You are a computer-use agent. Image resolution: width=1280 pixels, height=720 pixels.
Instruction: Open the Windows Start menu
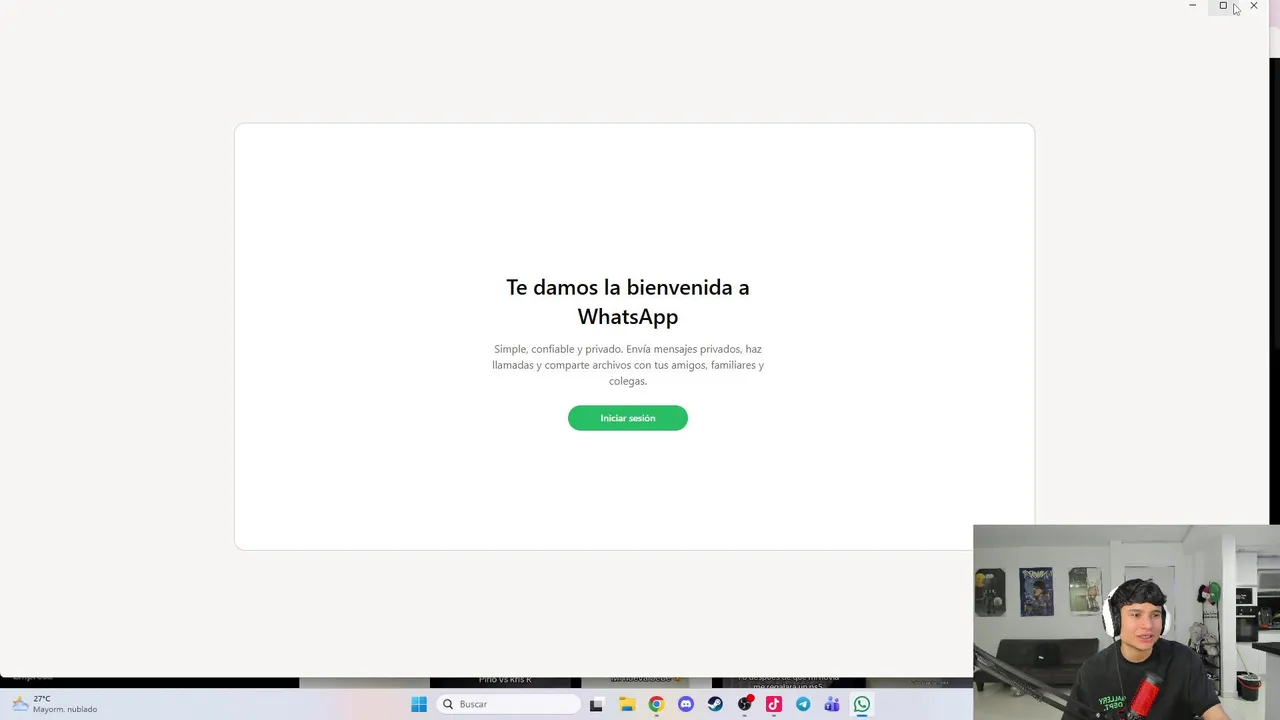click(419, 704)
